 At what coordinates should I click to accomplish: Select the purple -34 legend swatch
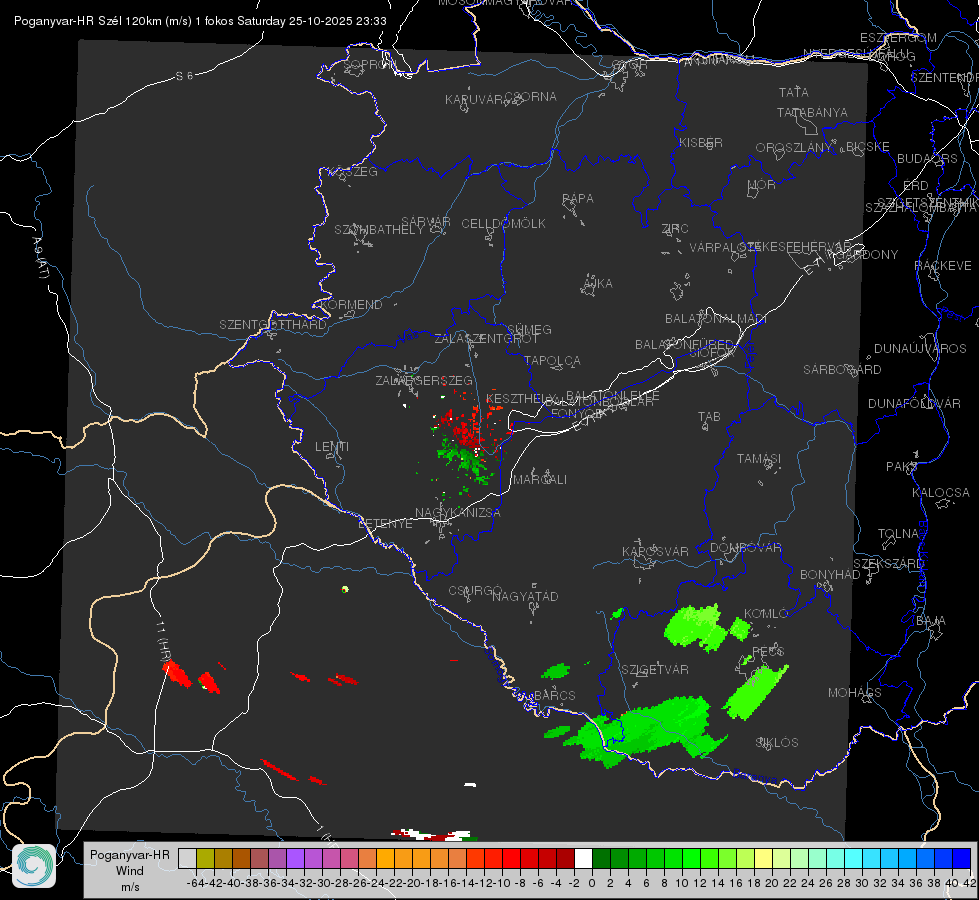(x=294, y=859)
